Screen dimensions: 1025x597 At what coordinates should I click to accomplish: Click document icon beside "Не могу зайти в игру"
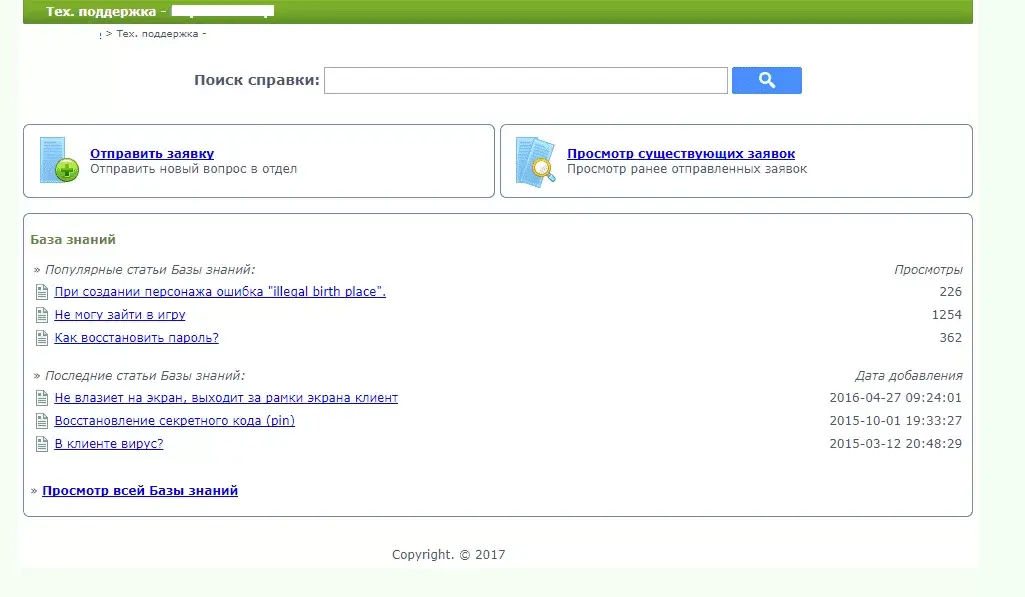(x=42, y=315)
